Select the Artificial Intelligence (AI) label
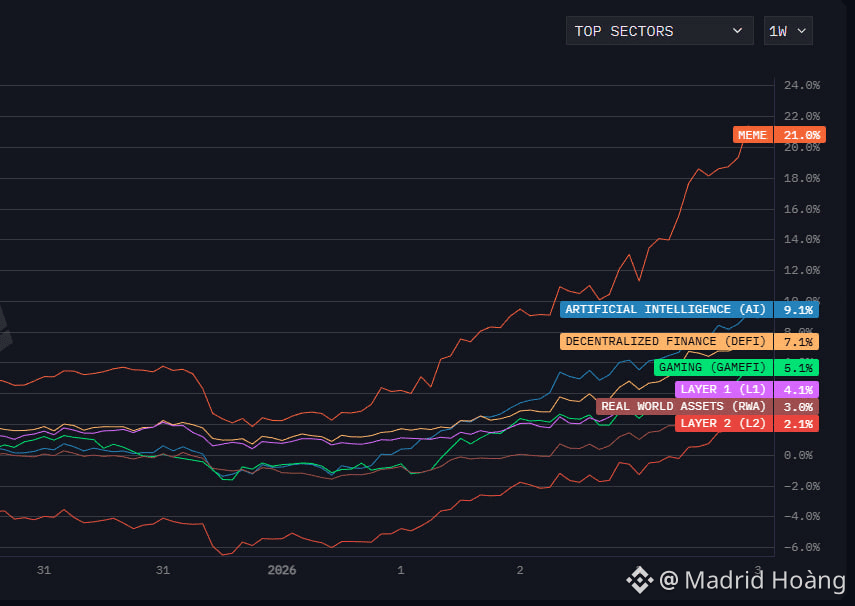The width and height of the screenshot is (855, 606). 666,310
